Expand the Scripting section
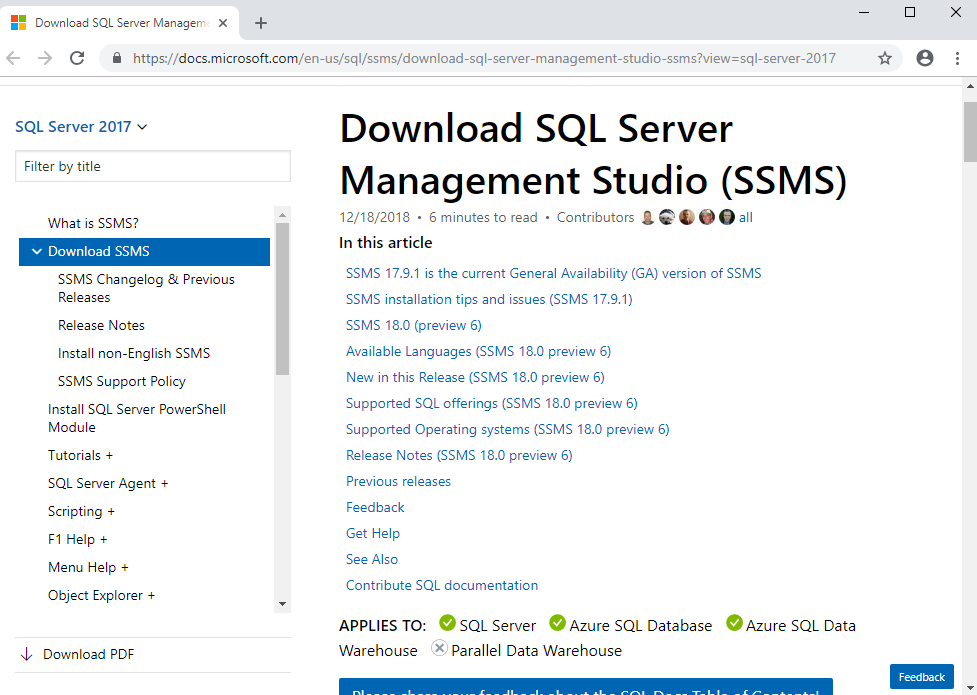The width and height of the screenshot is (977, 695). [82, 512]
